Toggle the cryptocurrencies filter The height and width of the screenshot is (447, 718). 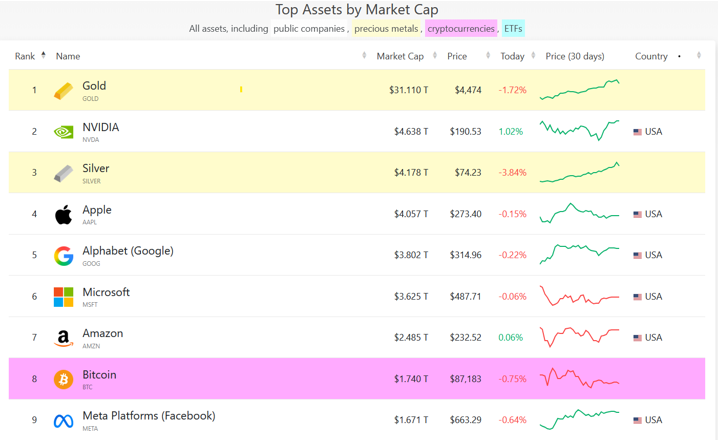coord(460,29)
